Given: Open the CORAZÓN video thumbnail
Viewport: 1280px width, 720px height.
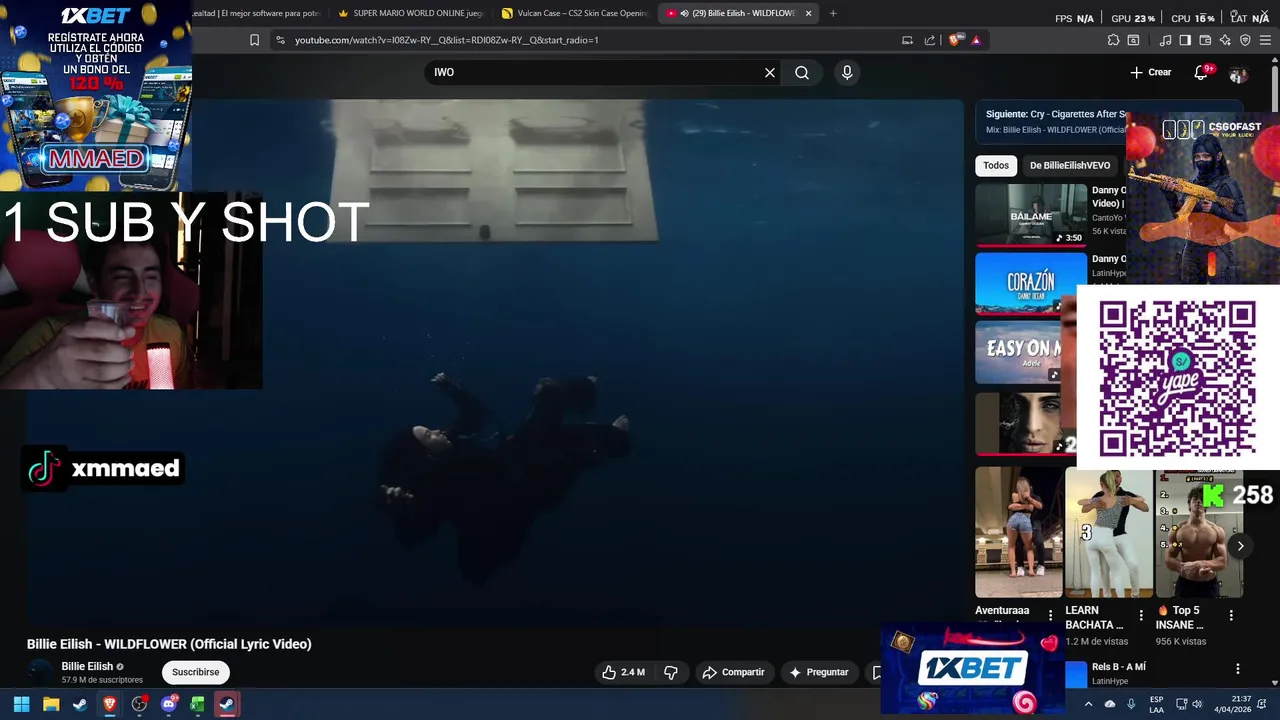Looking at the screenshot, I should pos(1031,283).
